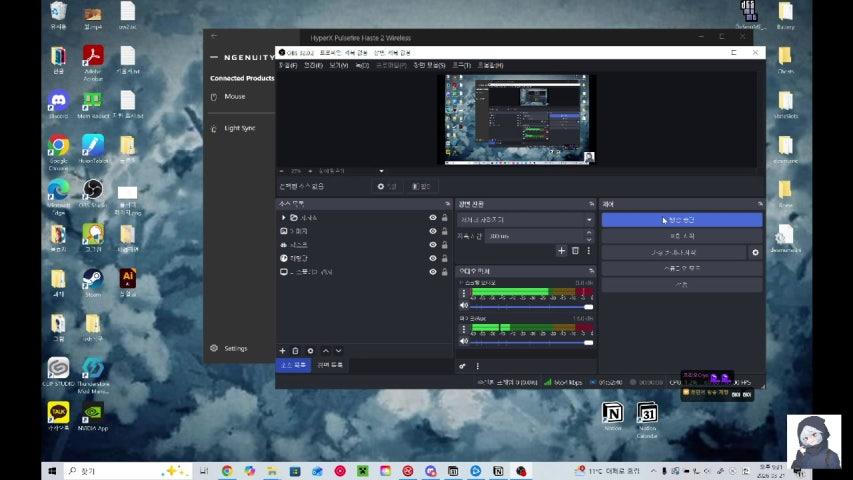Move source down with down arrow
This screenshot has width=853, height=480.
click(x=338, y=351)
